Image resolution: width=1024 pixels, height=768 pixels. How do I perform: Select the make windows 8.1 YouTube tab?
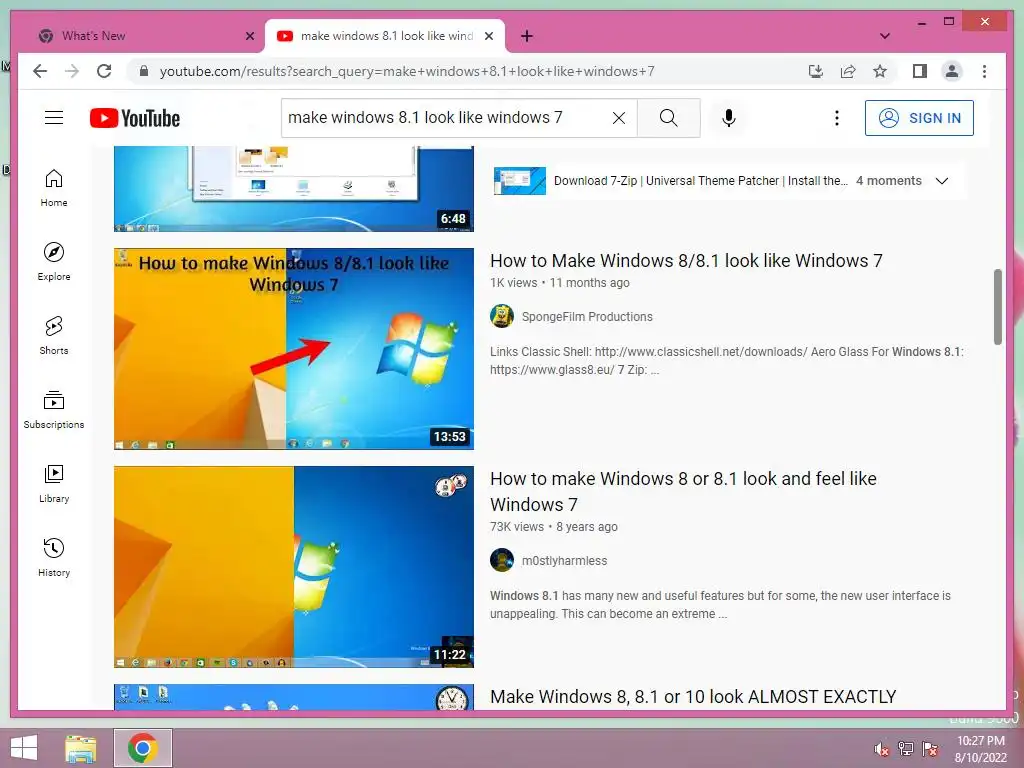pyautogui.click(x=385, y=36)
